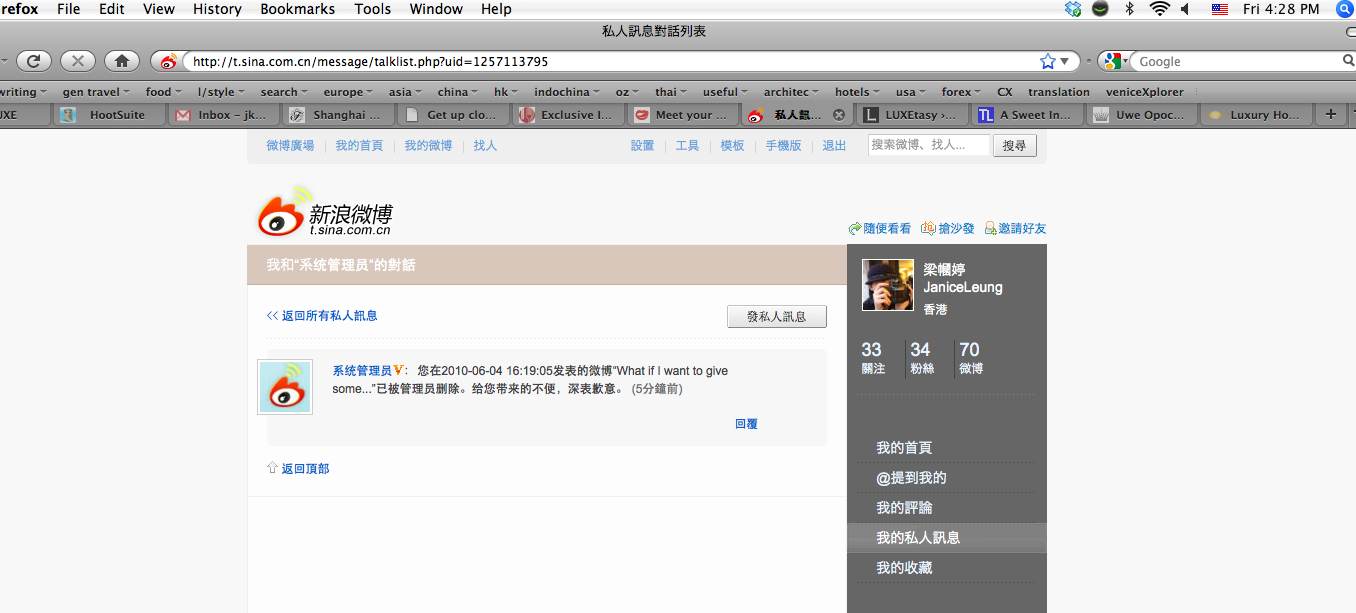
Task: Close the 私人訊 tab
Action: [839, 115]
